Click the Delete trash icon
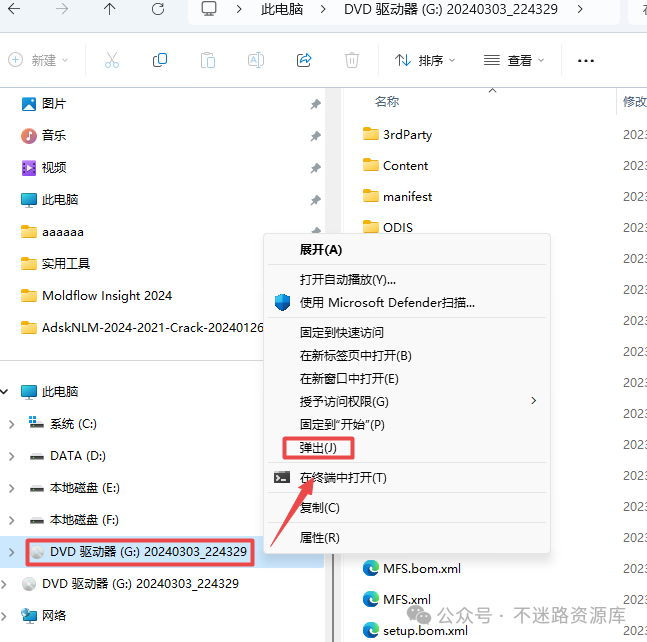This screenshot has height=642, width=647. 352,60
